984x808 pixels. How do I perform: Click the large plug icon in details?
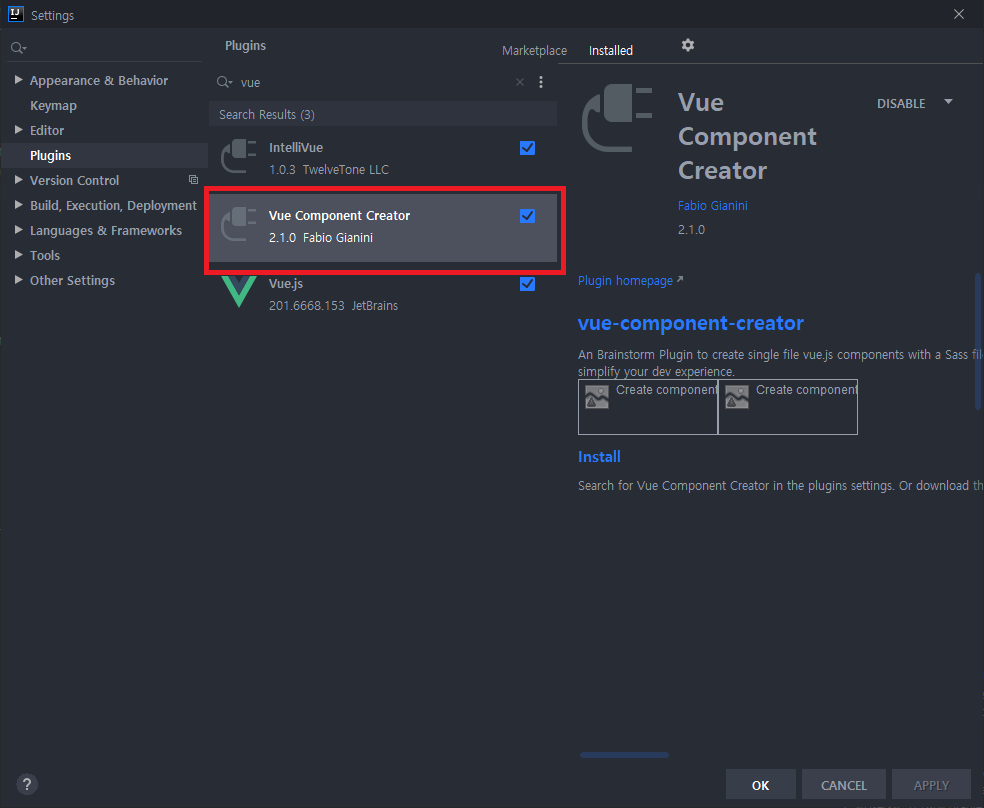[x=618, y=119]
